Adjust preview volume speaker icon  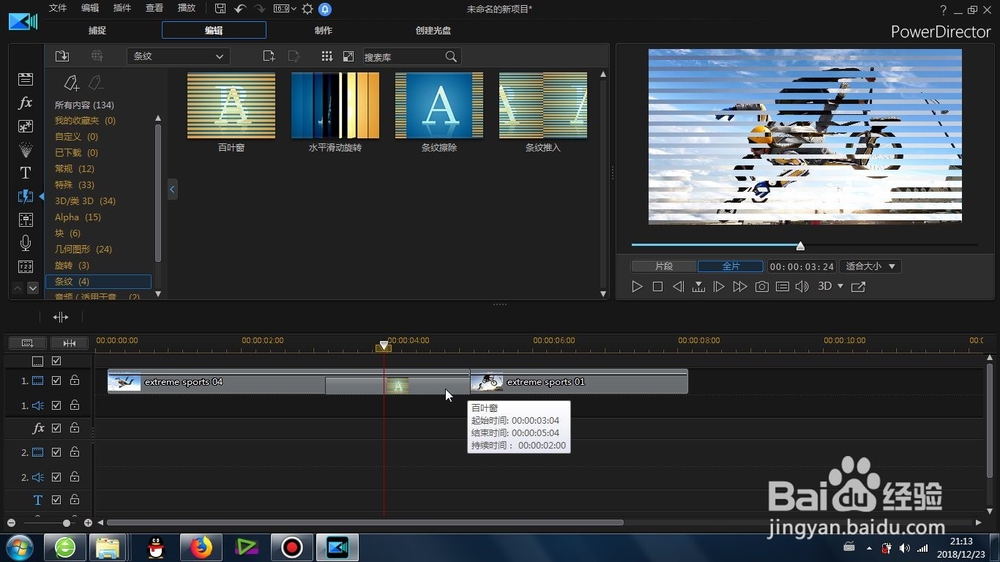click(802, 286)
